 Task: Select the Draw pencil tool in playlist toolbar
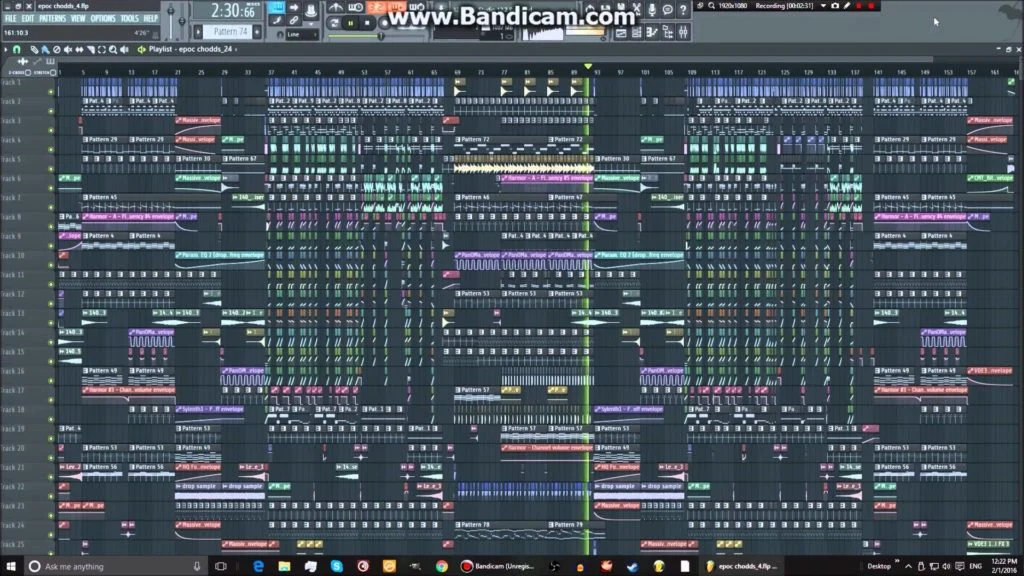coord(34,50)
